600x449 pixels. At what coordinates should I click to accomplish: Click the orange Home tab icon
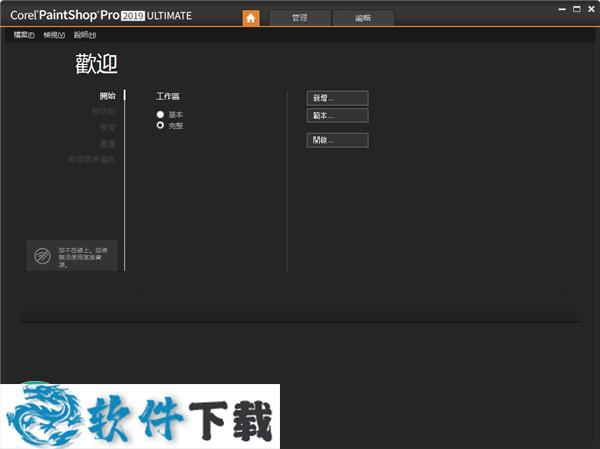pos(251,18)
